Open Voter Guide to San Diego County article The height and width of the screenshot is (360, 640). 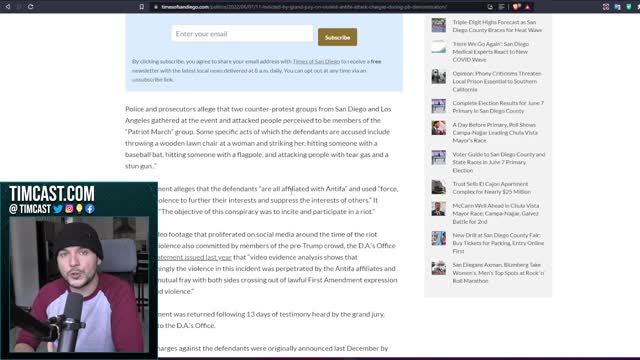click(499, 162)
